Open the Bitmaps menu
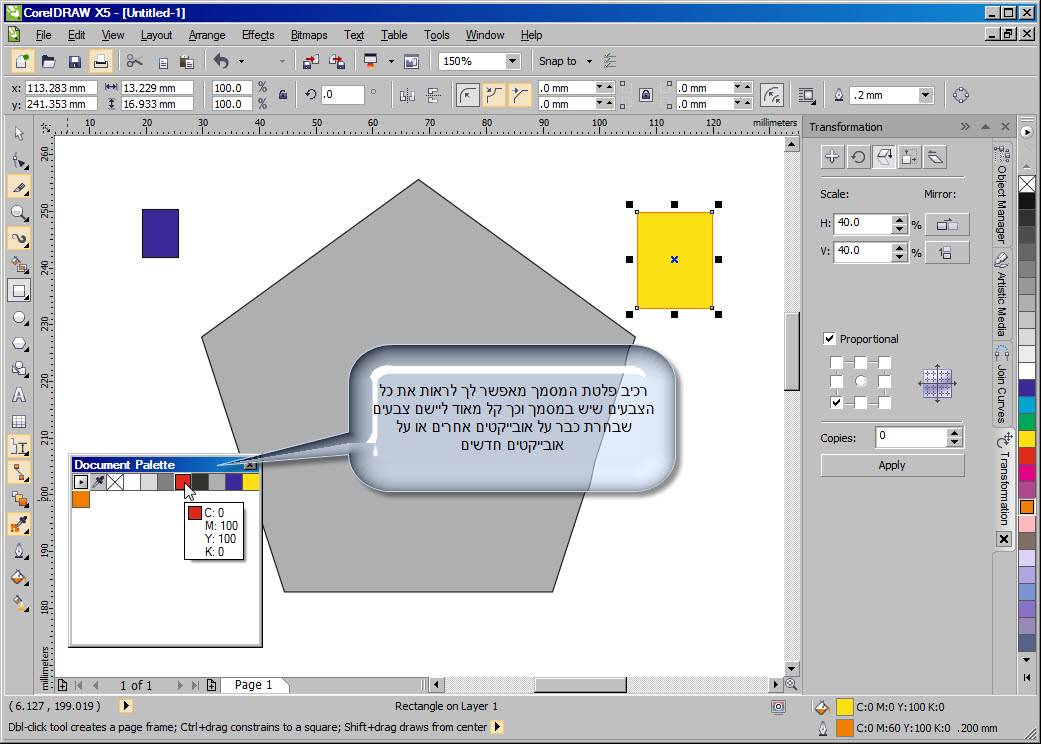The image size is (1041, 744). [309, 35]
